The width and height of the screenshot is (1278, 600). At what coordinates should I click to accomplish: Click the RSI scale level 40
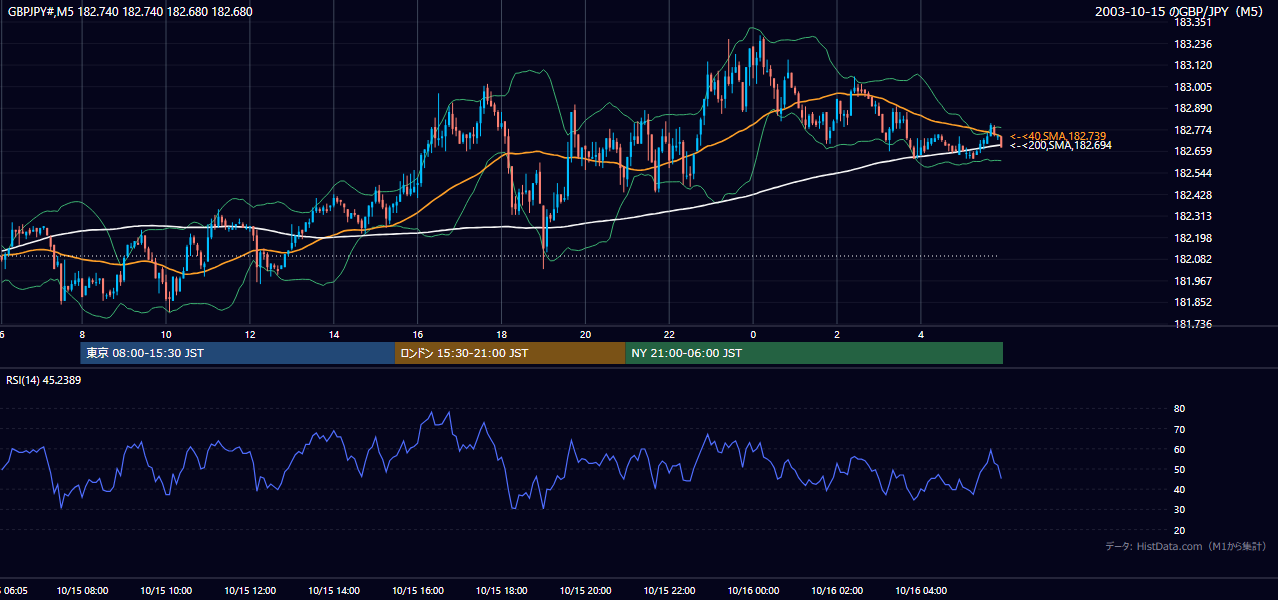click(x=1179, y=489)
